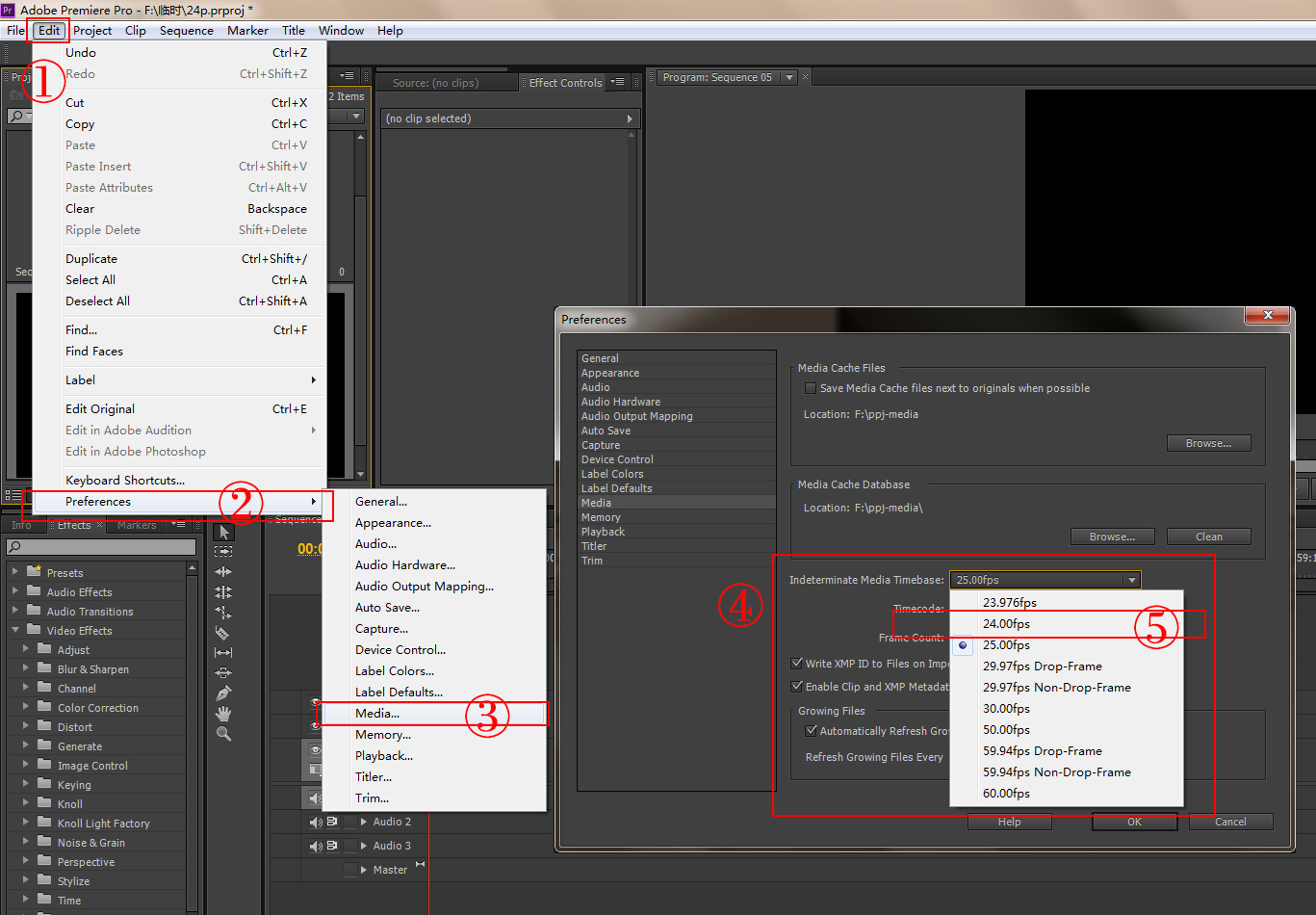This screenshot has width=1316, height=915.
Task: Open the Edit menu
Action: click(x=49, y=31)
